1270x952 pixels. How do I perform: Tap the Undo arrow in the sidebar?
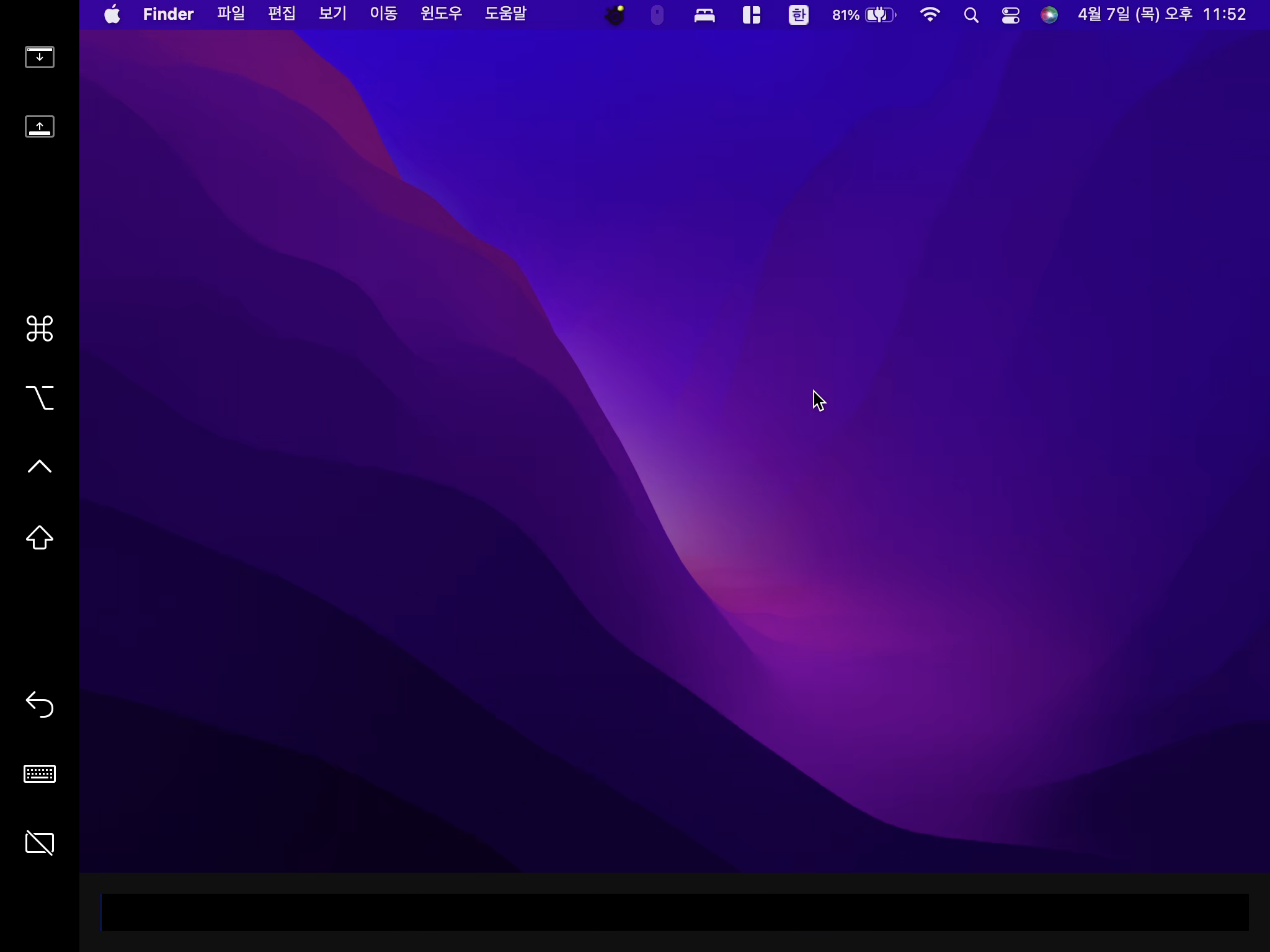click(x=39, y=704)
